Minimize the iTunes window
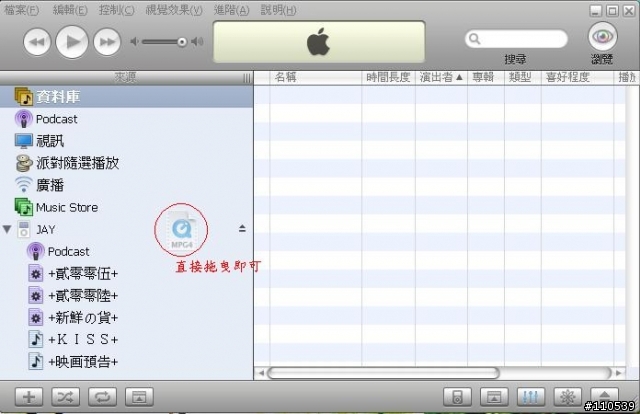Screen dimensions: 640x414 click(596, 11)
